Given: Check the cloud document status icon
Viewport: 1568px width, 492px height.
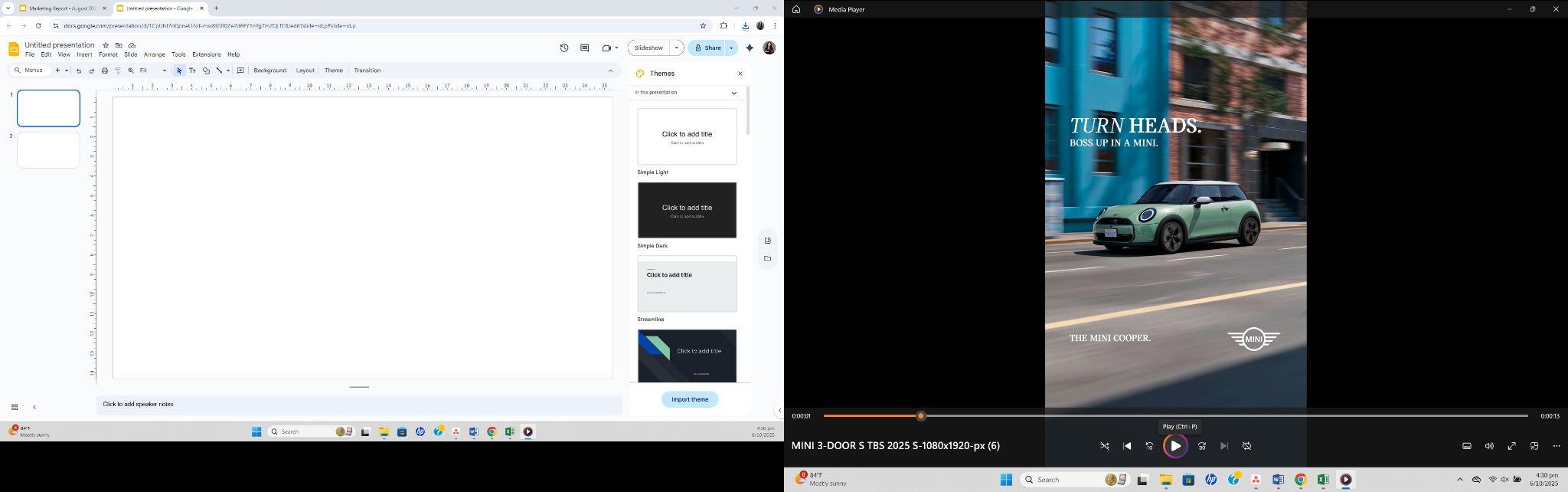Looking at the screenshot, I should click(x=132, y=45).
